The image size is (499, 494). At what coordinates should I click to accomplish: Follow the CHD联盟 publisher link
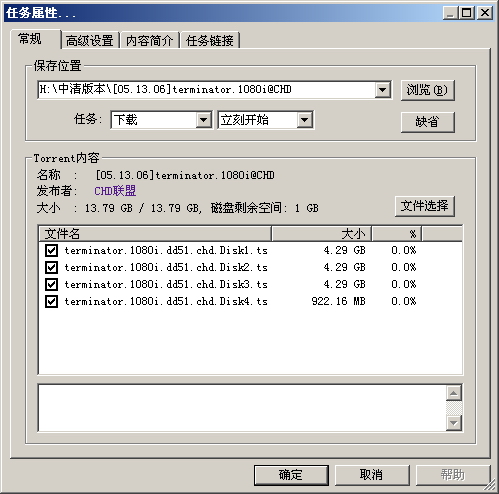tap(115, 191)
